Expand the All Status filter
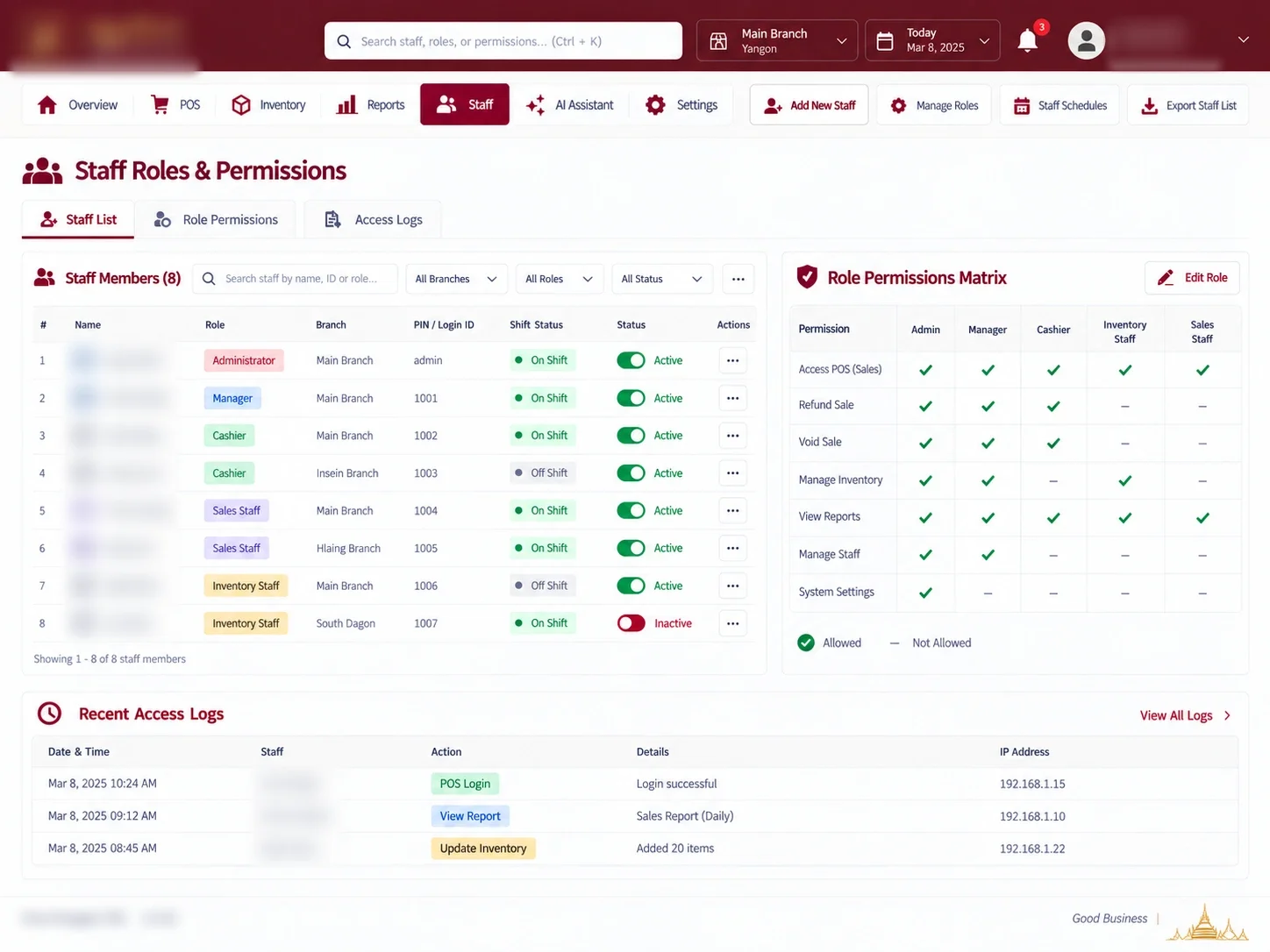 (662, 279)
